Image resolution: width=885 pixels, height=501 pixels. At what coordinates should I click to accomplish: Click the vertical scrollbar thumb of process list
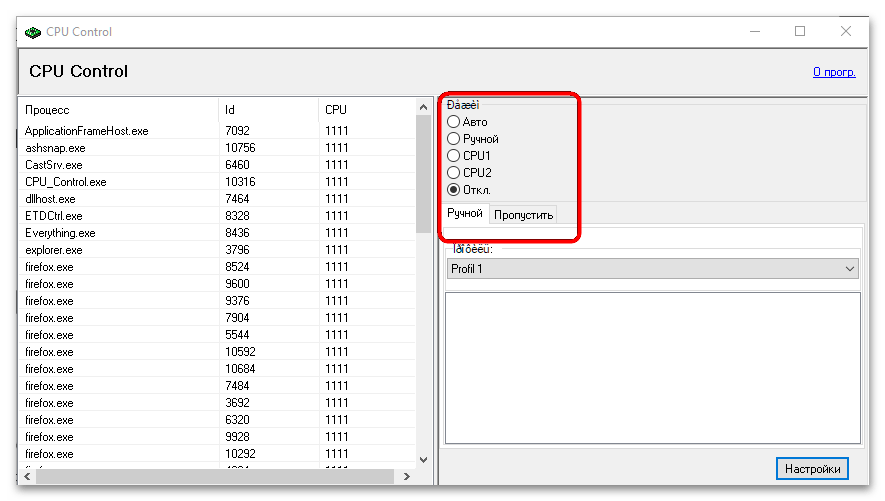click(x=423, y=174)
